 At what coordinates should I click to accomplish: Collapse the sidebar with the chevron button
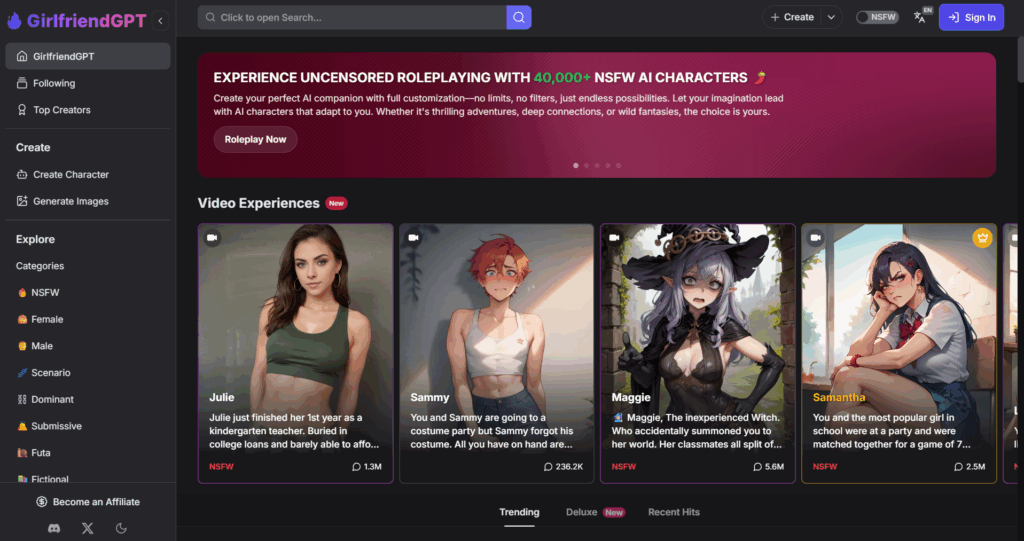[x=161, y=20]
